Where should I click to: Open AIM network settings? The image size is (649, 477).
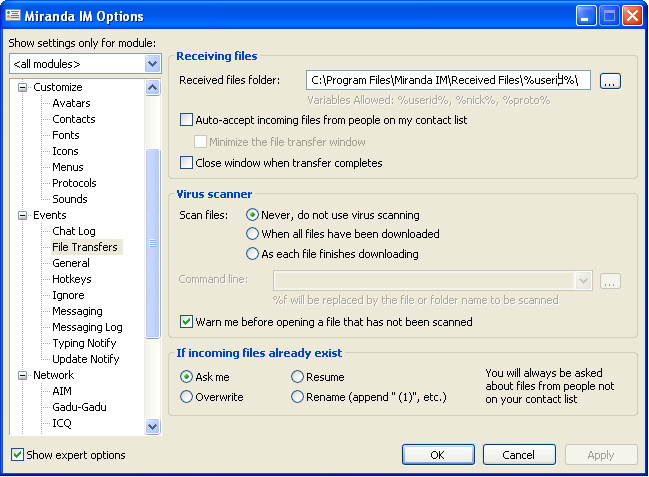coord(62,391)
